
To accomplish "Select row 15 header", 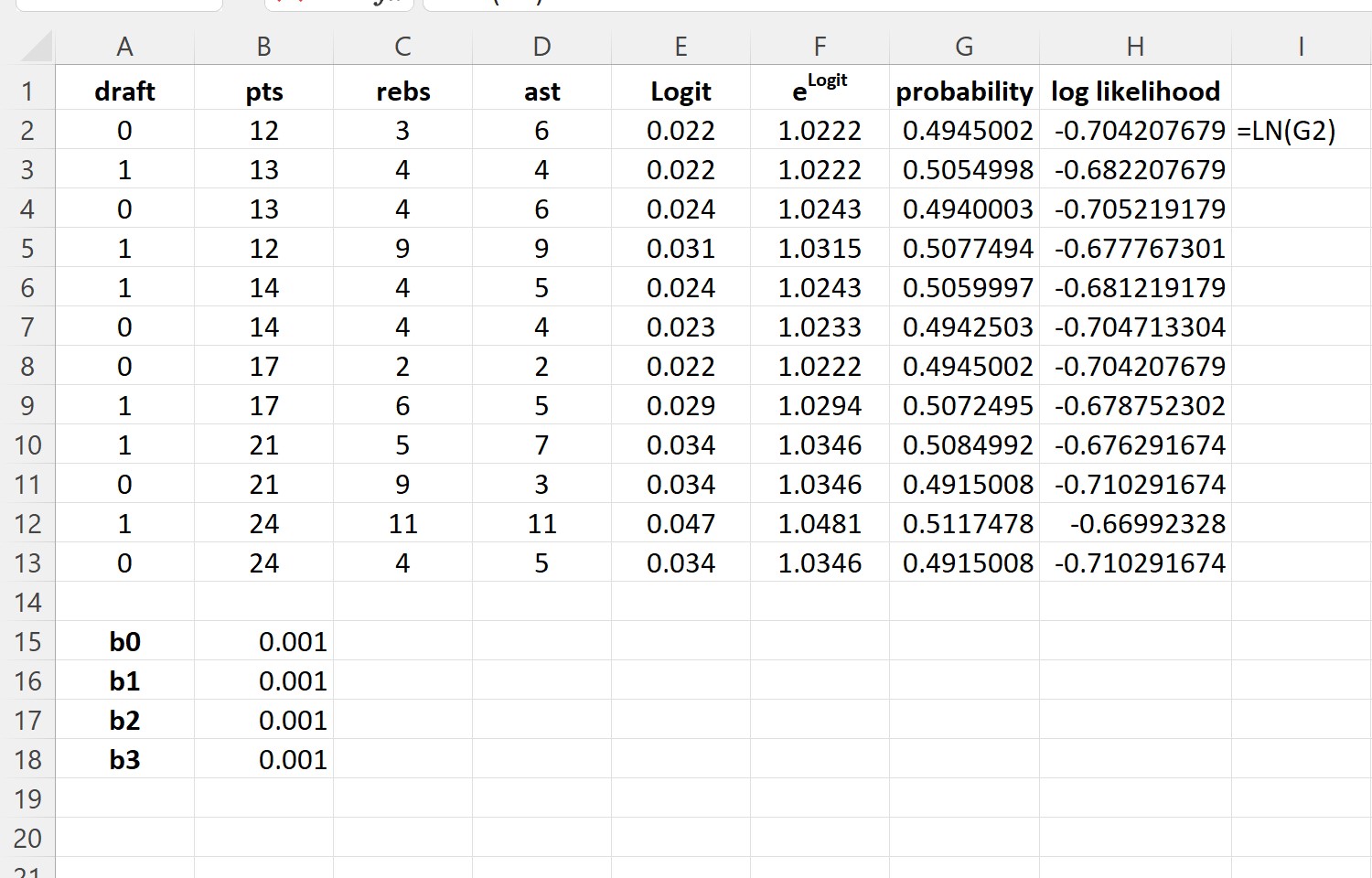I will point(29,641).
